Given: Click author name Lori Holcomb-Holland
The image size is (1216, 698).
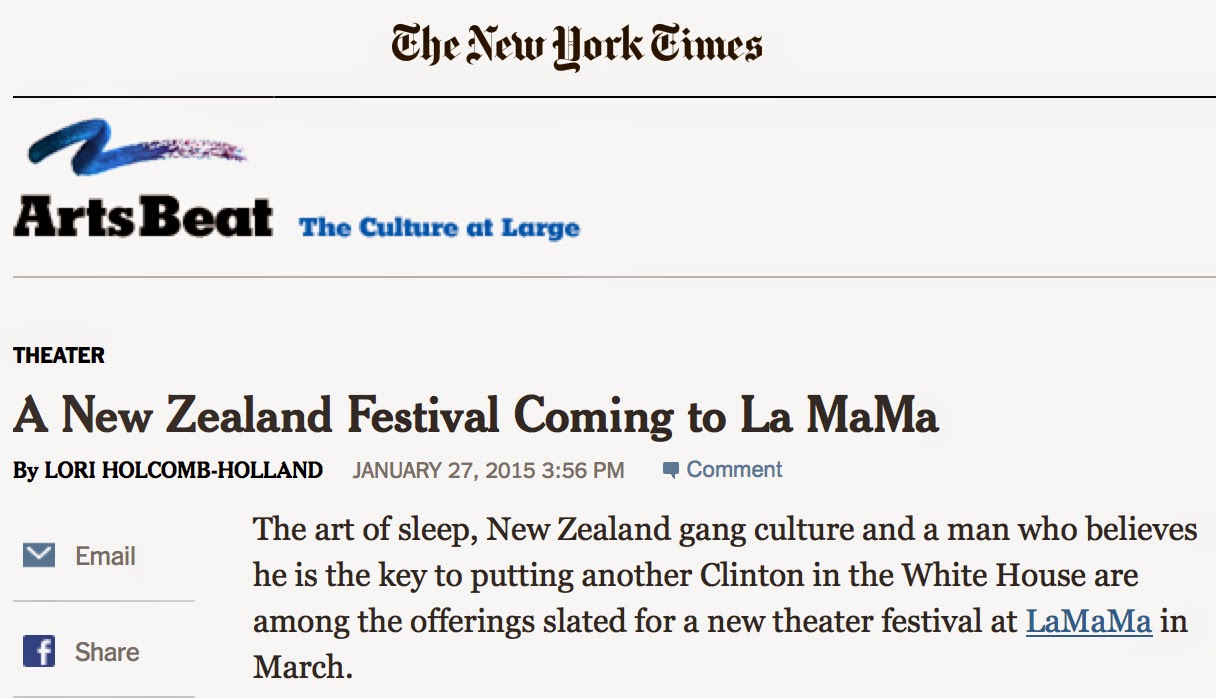Looking at the screenshot, I should pos(184,470).
